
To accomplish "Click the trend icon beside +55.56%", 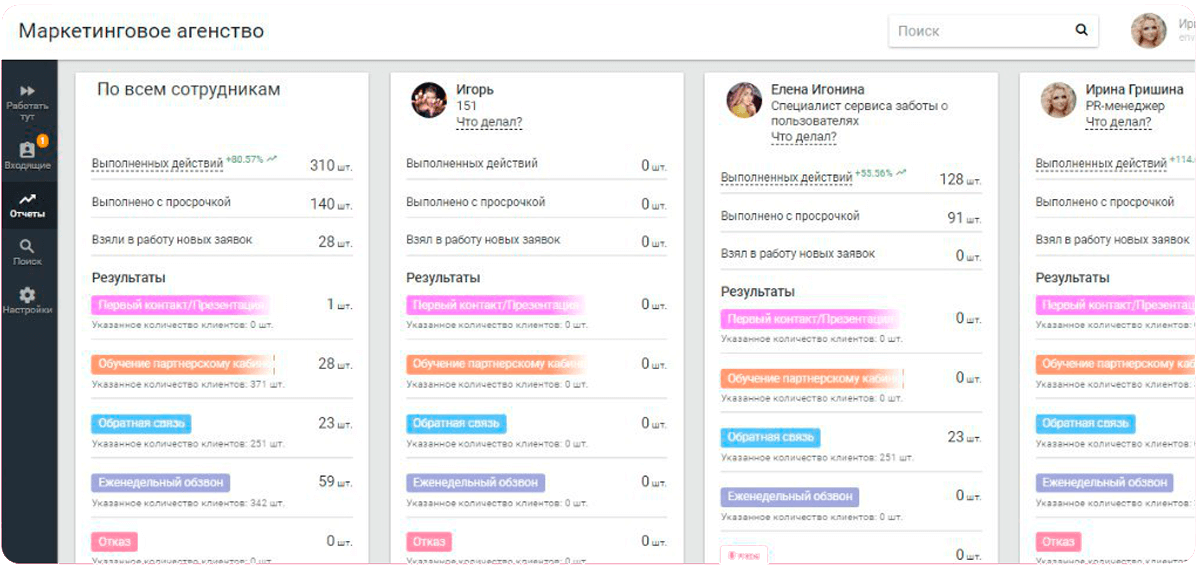I will tap(902, 173).
